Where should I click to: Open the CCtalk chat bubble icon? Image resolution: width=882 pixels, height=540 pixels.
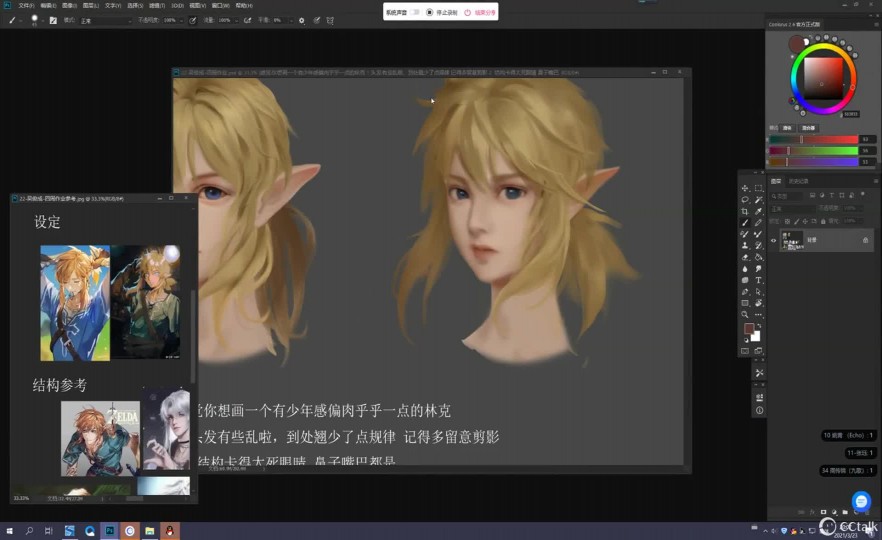(861, 501)
